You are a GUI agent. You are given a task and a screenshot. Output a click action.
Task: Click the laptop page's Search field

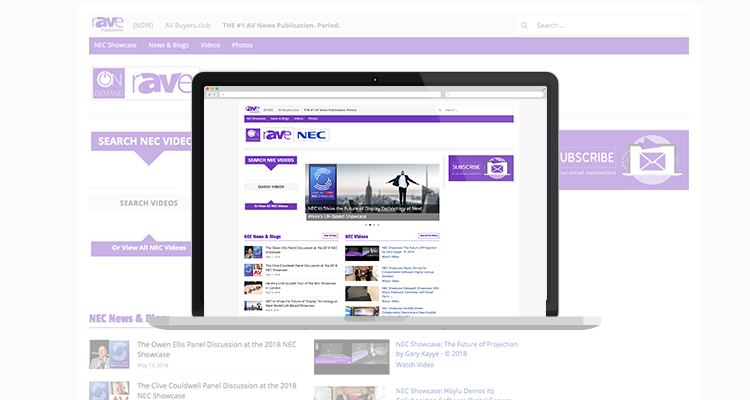477,110
